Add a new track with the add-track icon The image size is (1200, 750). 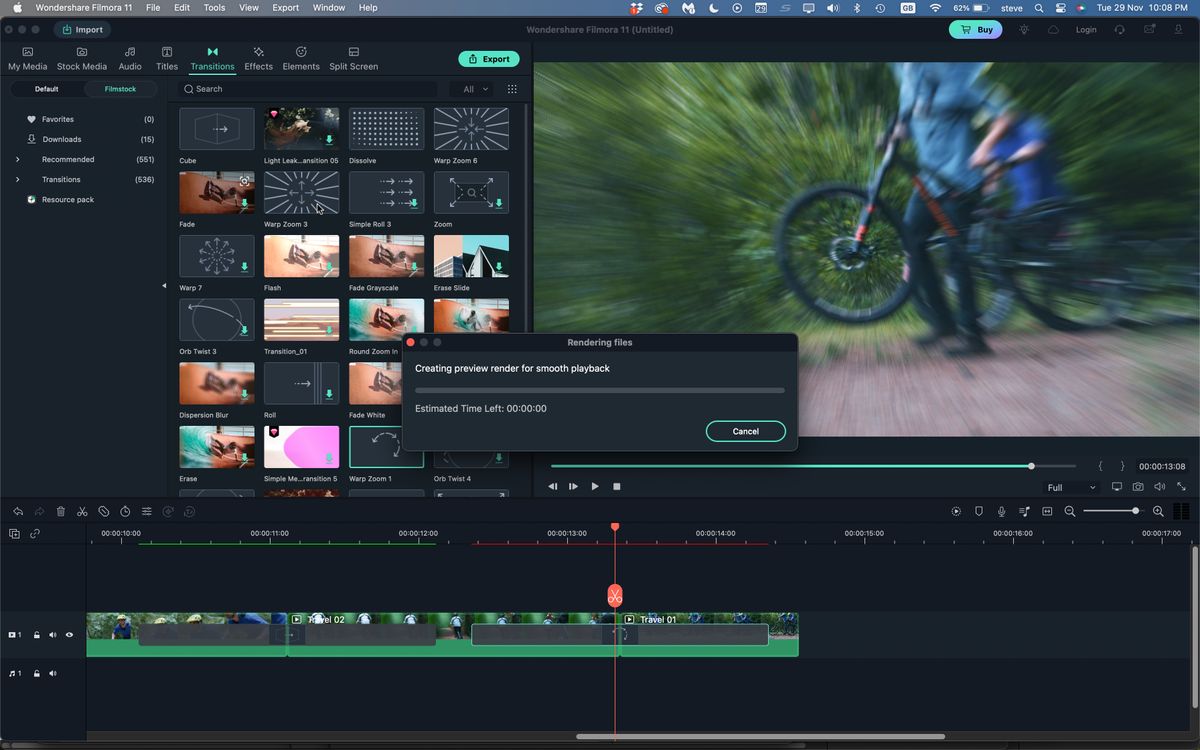[14, 534]
